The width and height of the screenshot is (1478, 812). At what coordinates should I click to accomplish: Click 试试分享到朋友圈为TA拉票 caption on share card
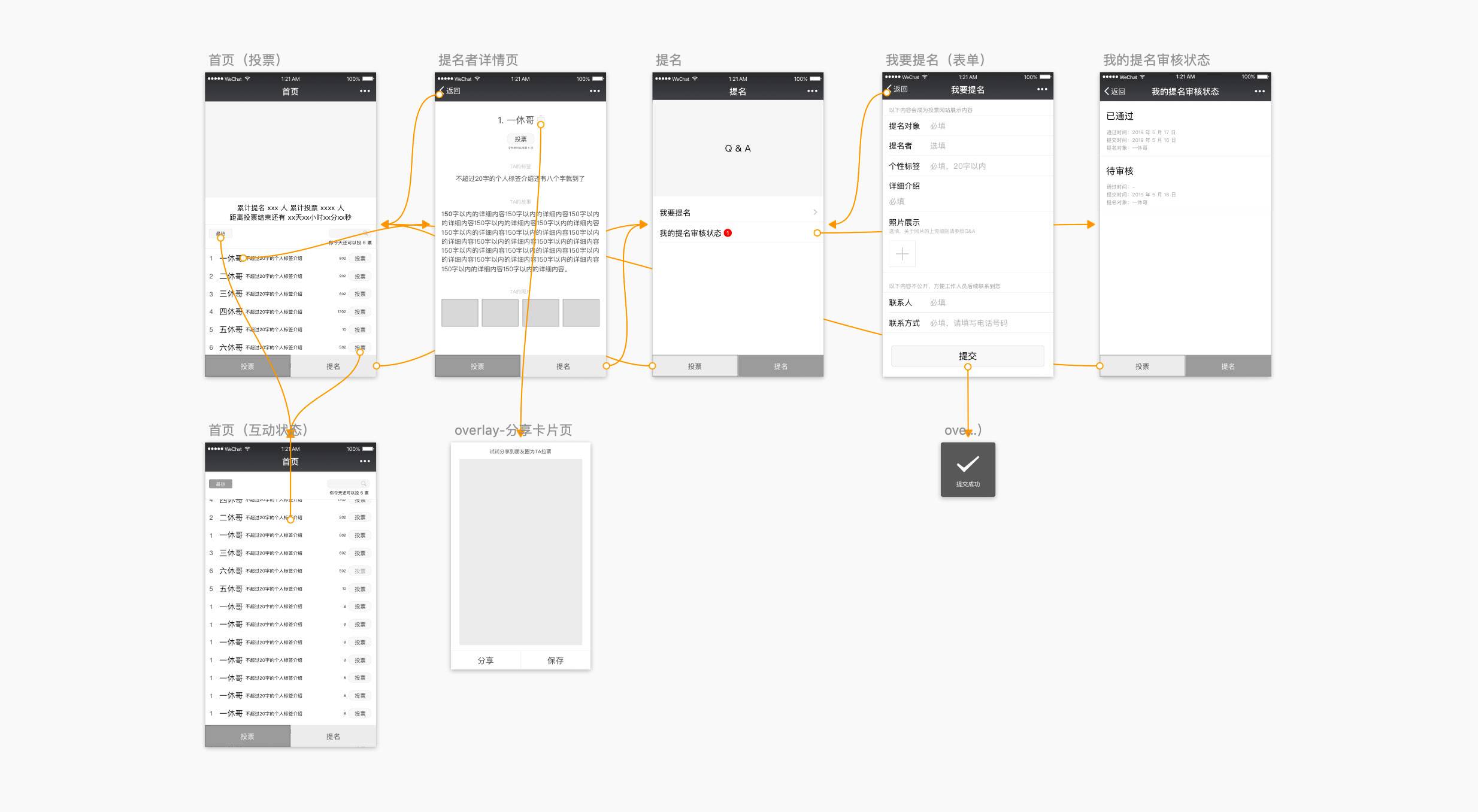point(520,452)
